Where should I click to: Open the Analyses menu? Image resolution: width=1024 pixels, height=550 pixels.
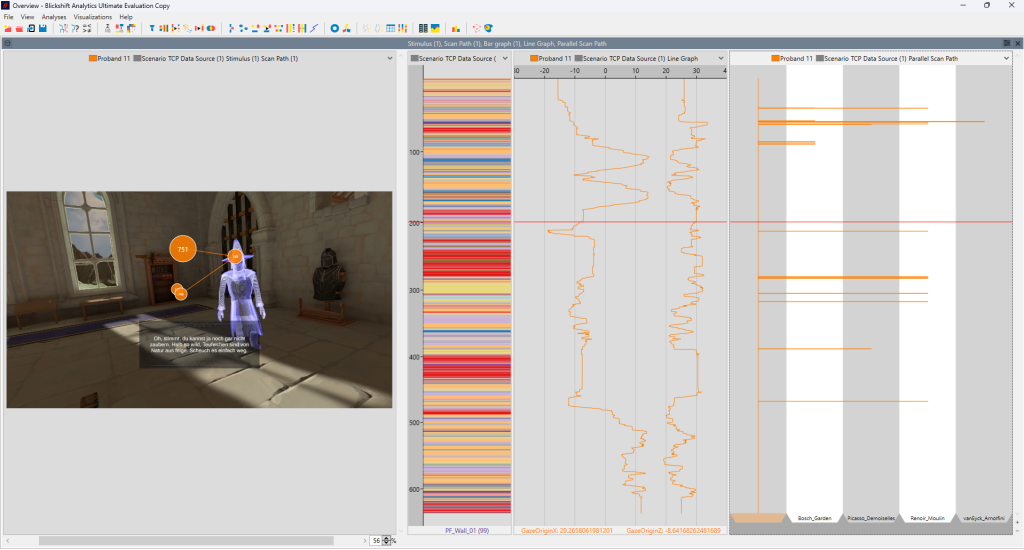53,17
